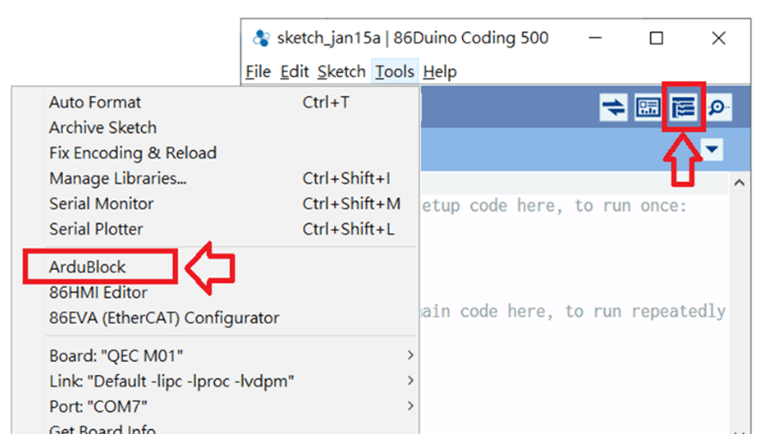Click the 86EVA double-arrow toolbar icon
Screen dimensions: 779x434
click(x=612, y=108)
